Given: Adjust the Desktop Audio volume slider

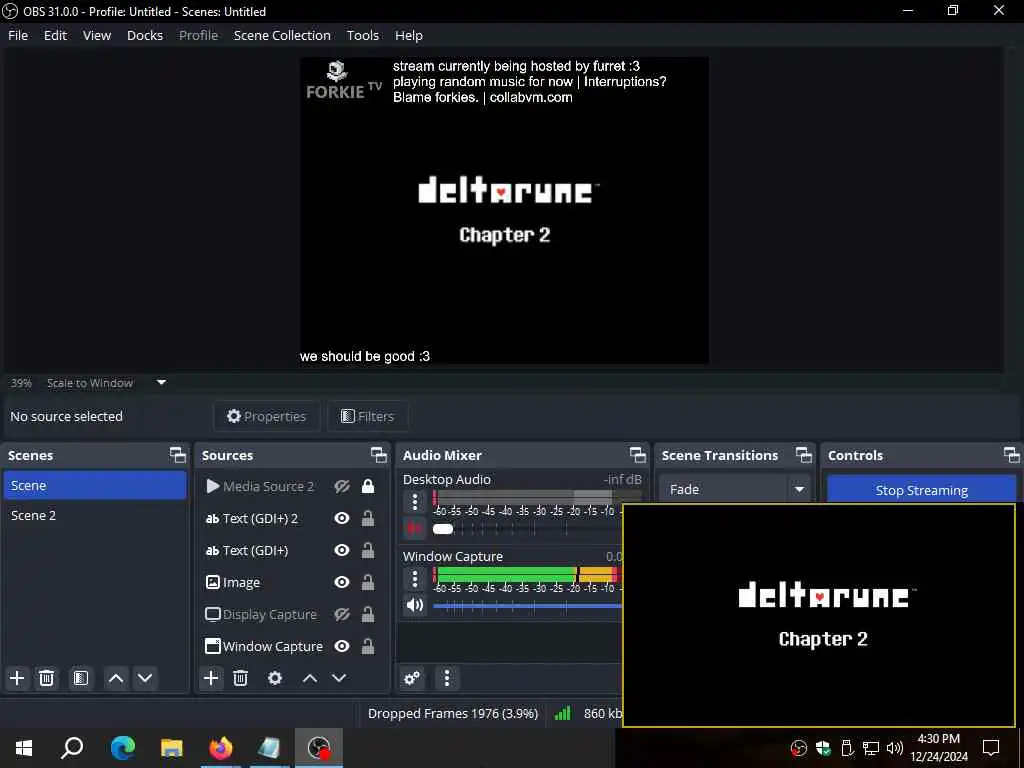Looking at the screenshot, I should tap(443, 529).
